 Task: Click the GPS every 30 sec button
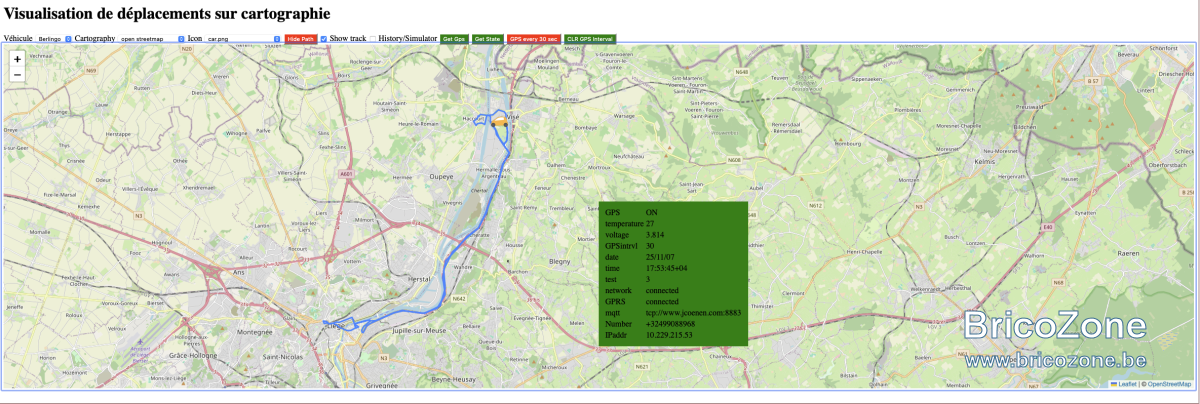pyautogui.click(x=533, y=38)
